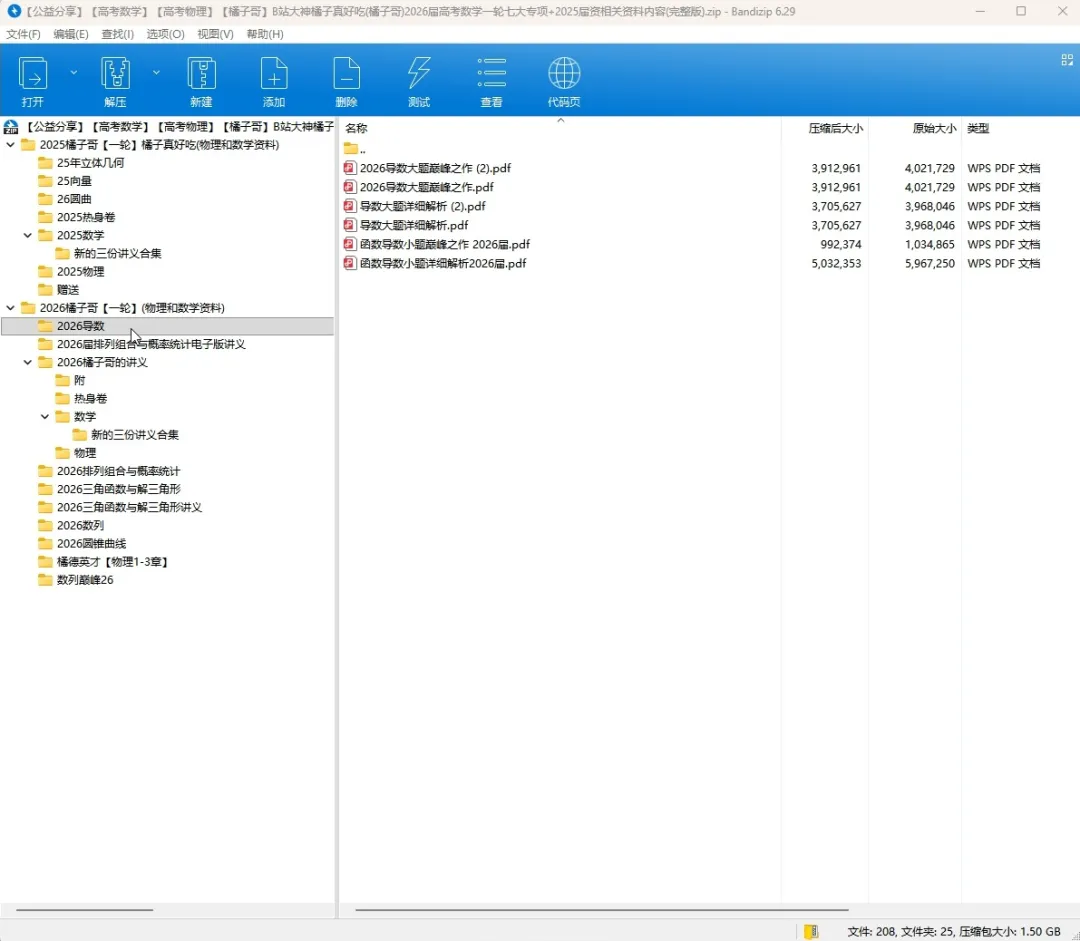Click the New archive (新建) icon
This screenshot has width=1080, height=941.
[201, 74]
